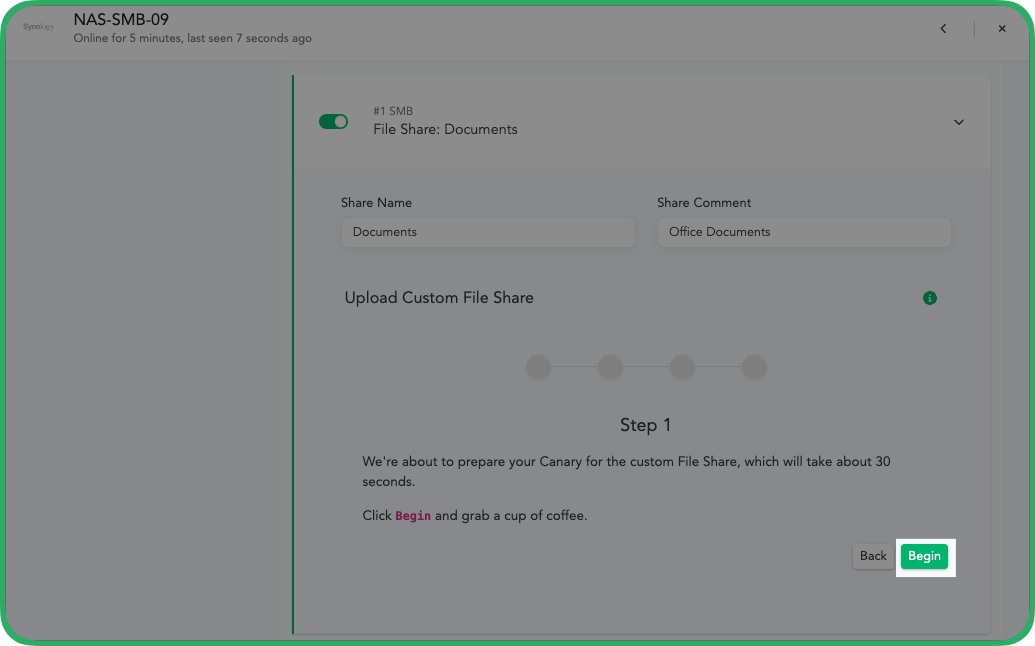
Task: Go back using the top-right left chevron
Action: coord(943,29)
